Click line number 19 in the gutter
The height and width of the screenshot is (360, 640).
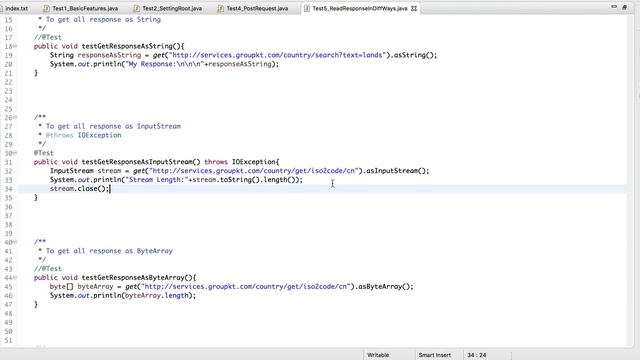tap(9, 55)
